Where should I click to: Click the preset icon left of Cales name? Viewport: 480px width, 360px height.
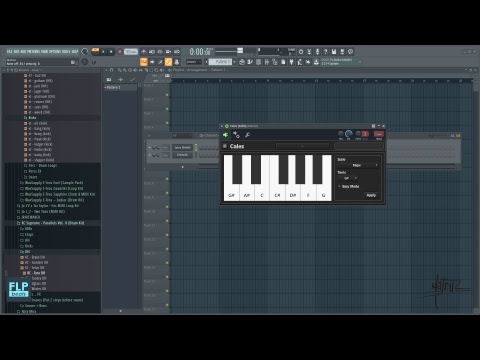[x=225, y=146]
